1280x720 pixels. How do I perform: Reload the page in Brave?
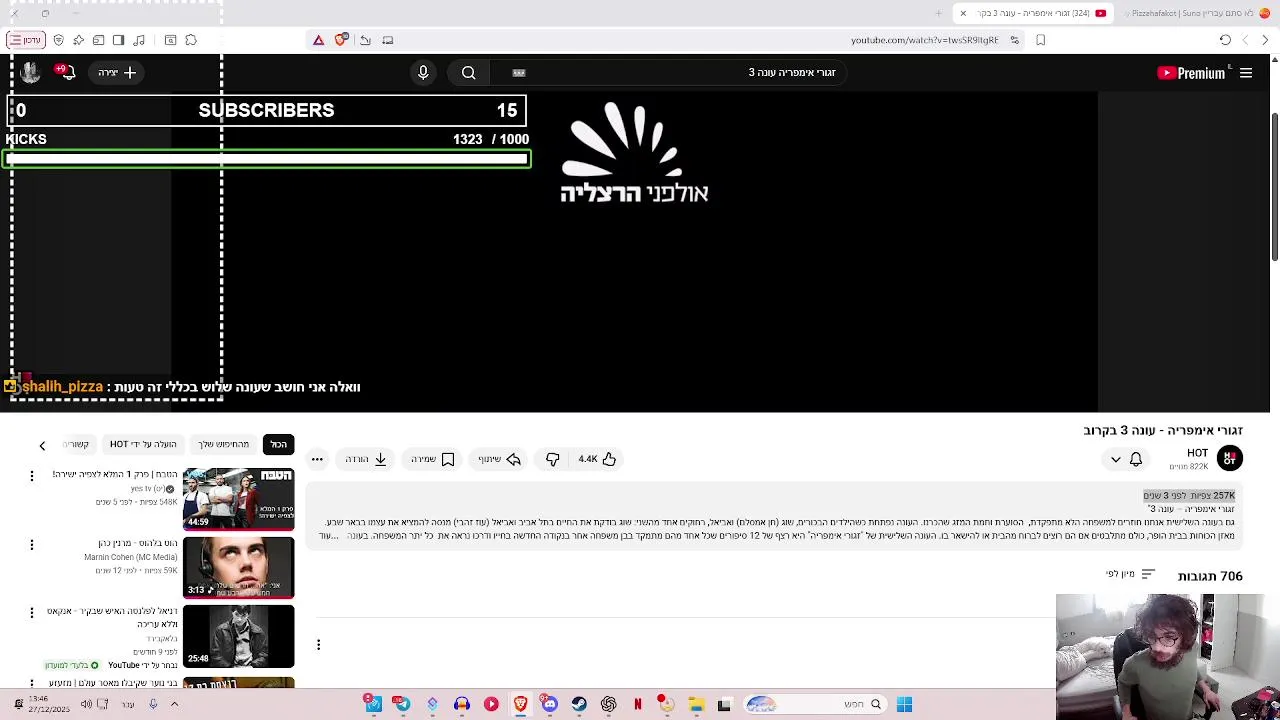click(1225, 40)
